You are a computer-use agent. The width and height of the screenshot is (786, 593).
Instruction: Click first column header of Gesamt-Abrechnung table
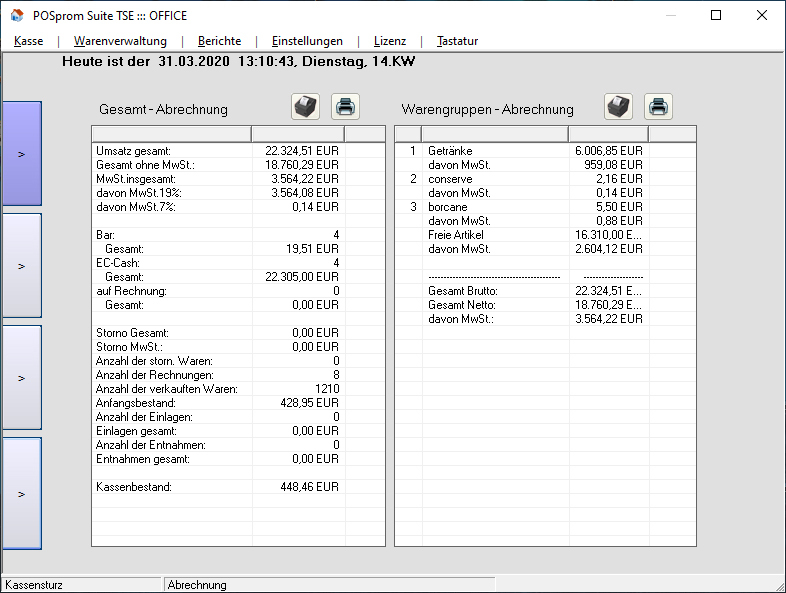point(172,134)
